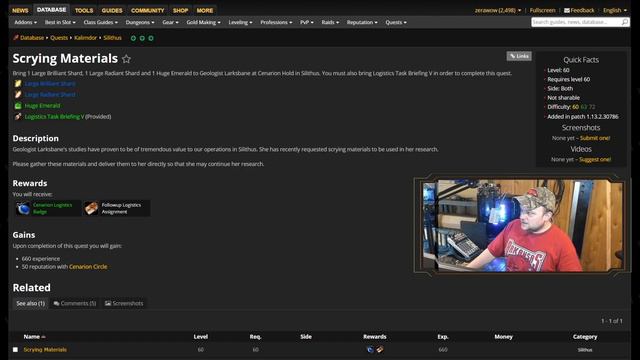Open the COMMUNITY top menu

[x=147, y=10]
